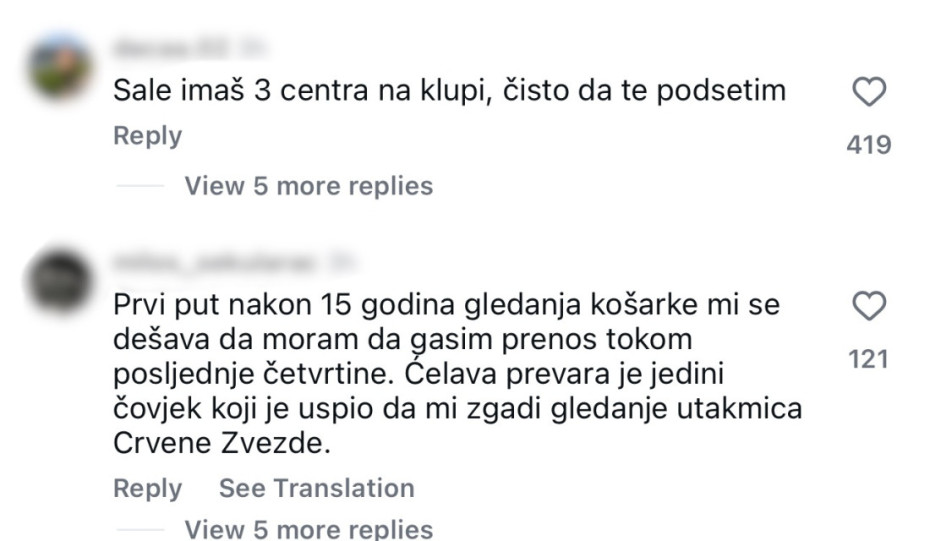Reply to the "3 centra na klupi" comment
Viewport: 930px width, 541px height.
147,136
